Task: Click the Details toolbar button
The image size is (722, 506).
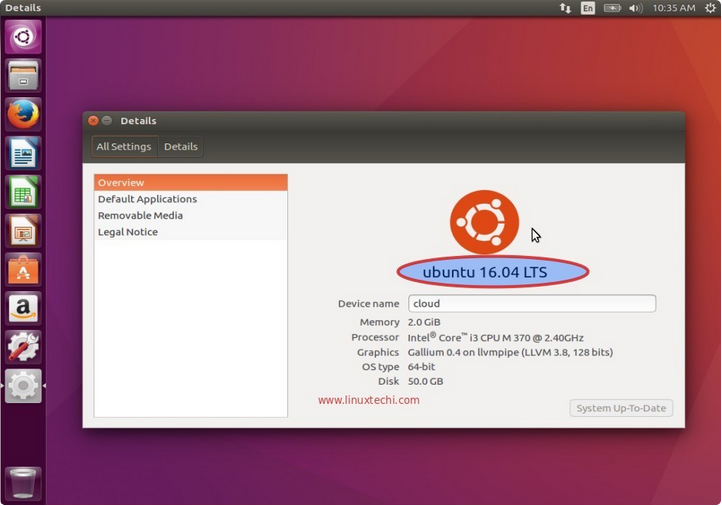Action: click(180, 146)
